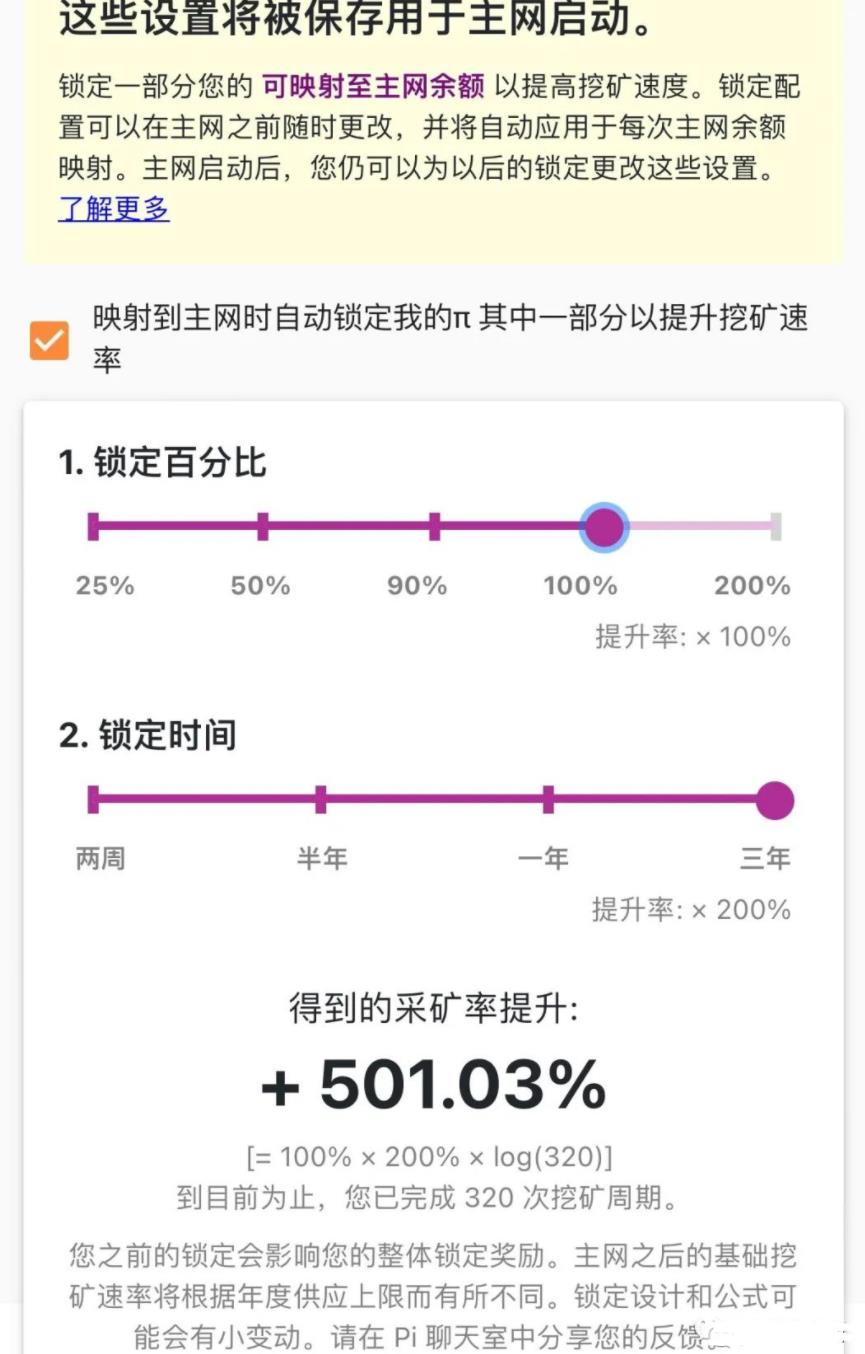Set lockup percentage to 50% tick

263,526
